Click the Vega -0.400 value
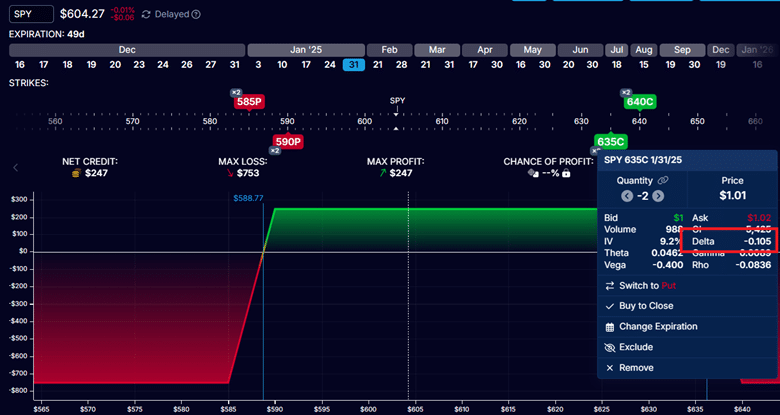The height and width of the screenshot is (415, 780). [669, 265]
